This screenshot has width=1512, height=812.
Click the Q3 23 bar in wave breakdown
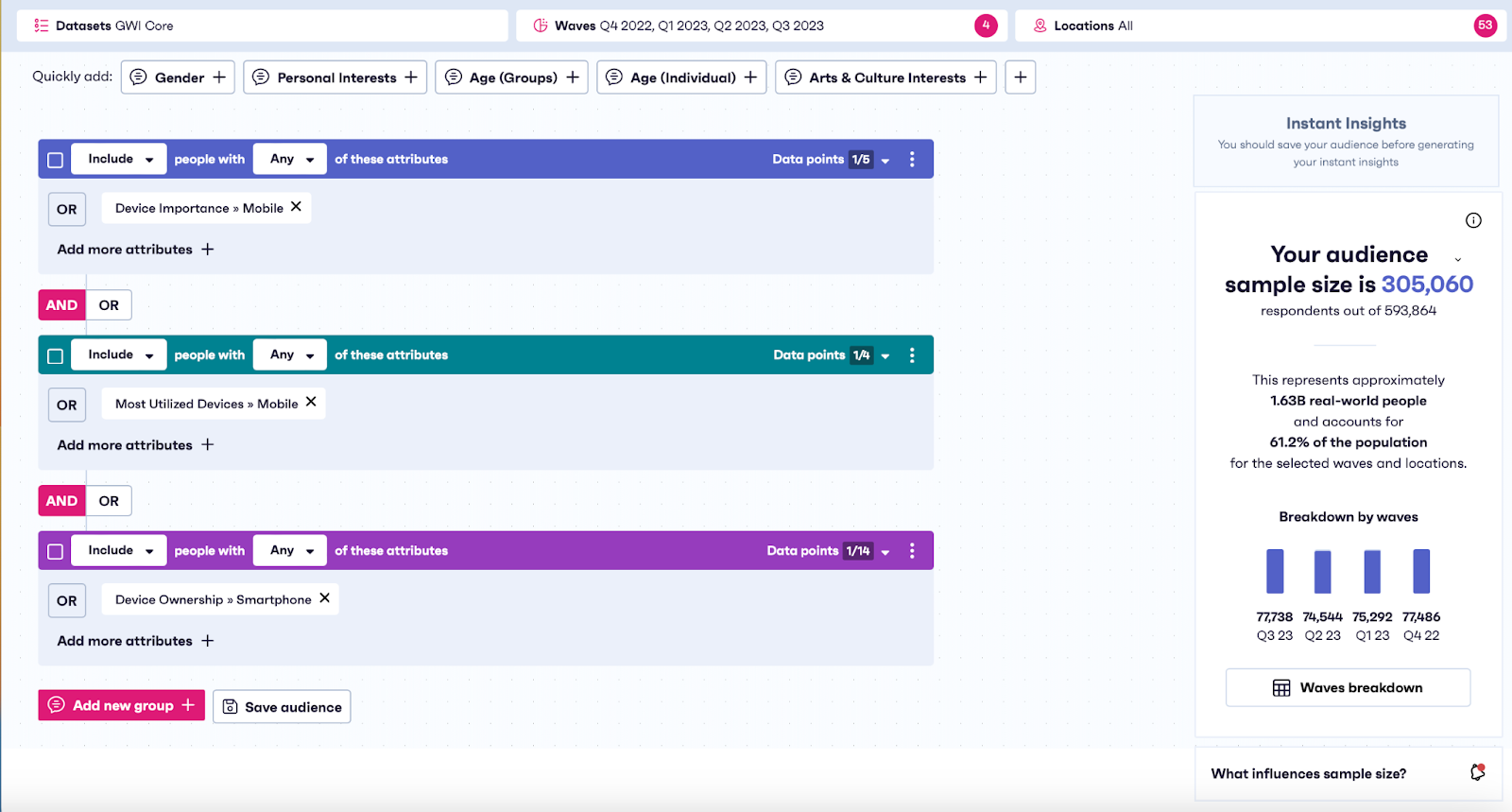click(x=1275, y=571)
